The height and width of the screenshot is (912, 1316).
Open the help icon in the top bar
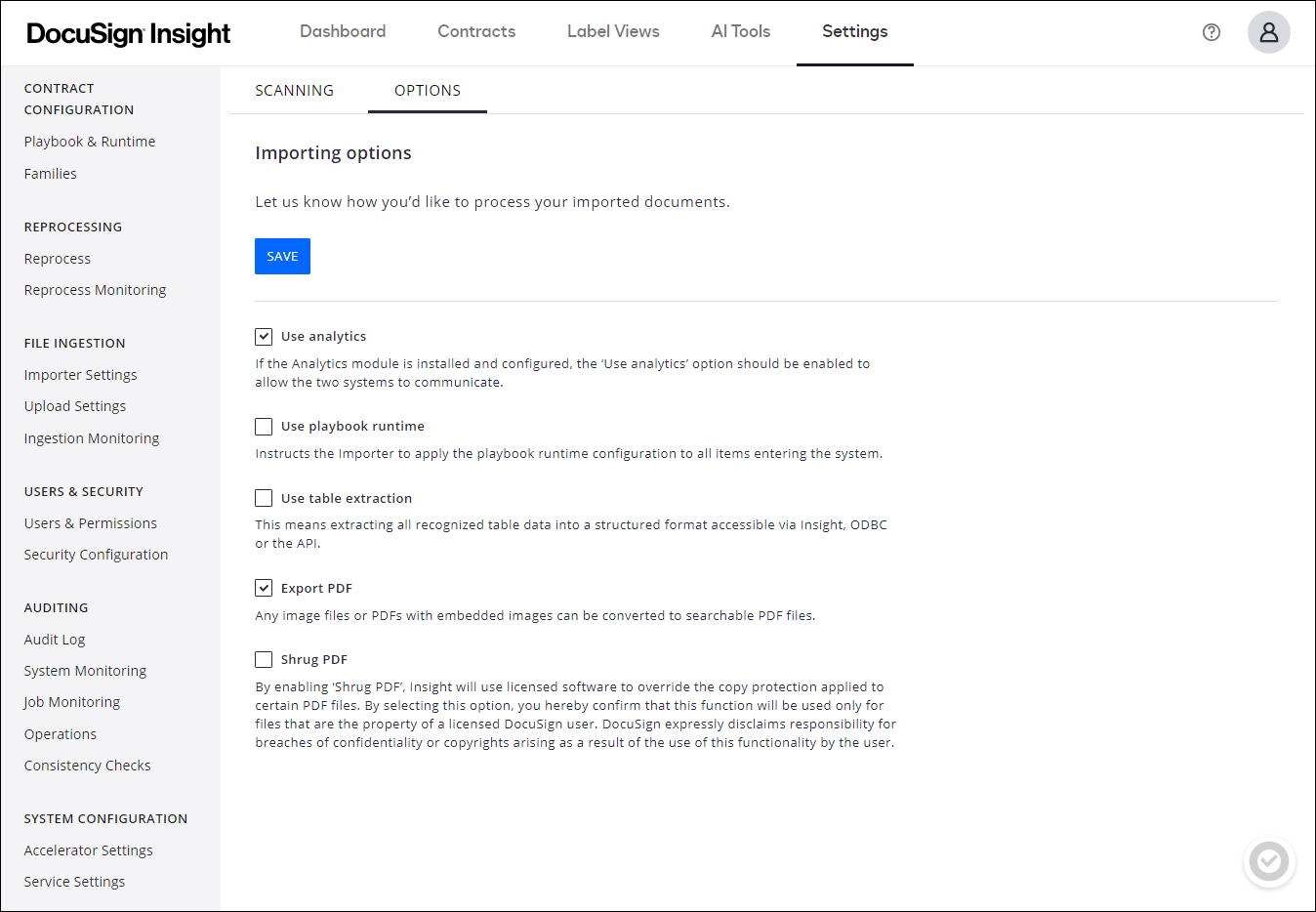1211,32
